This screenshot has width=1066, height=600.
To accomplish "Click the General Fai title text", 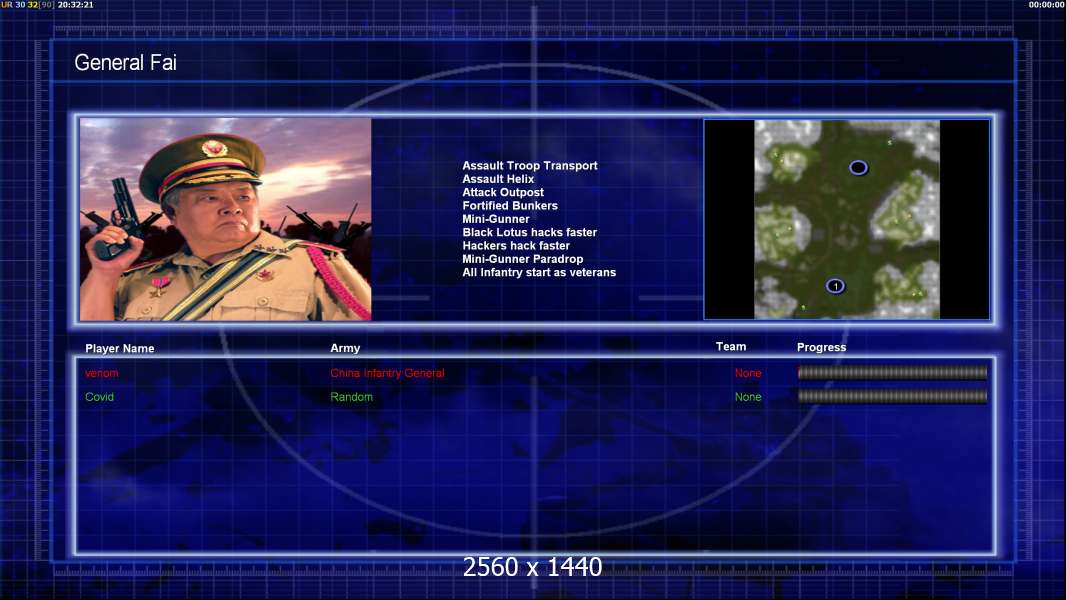I will click(x=126, y=63).
